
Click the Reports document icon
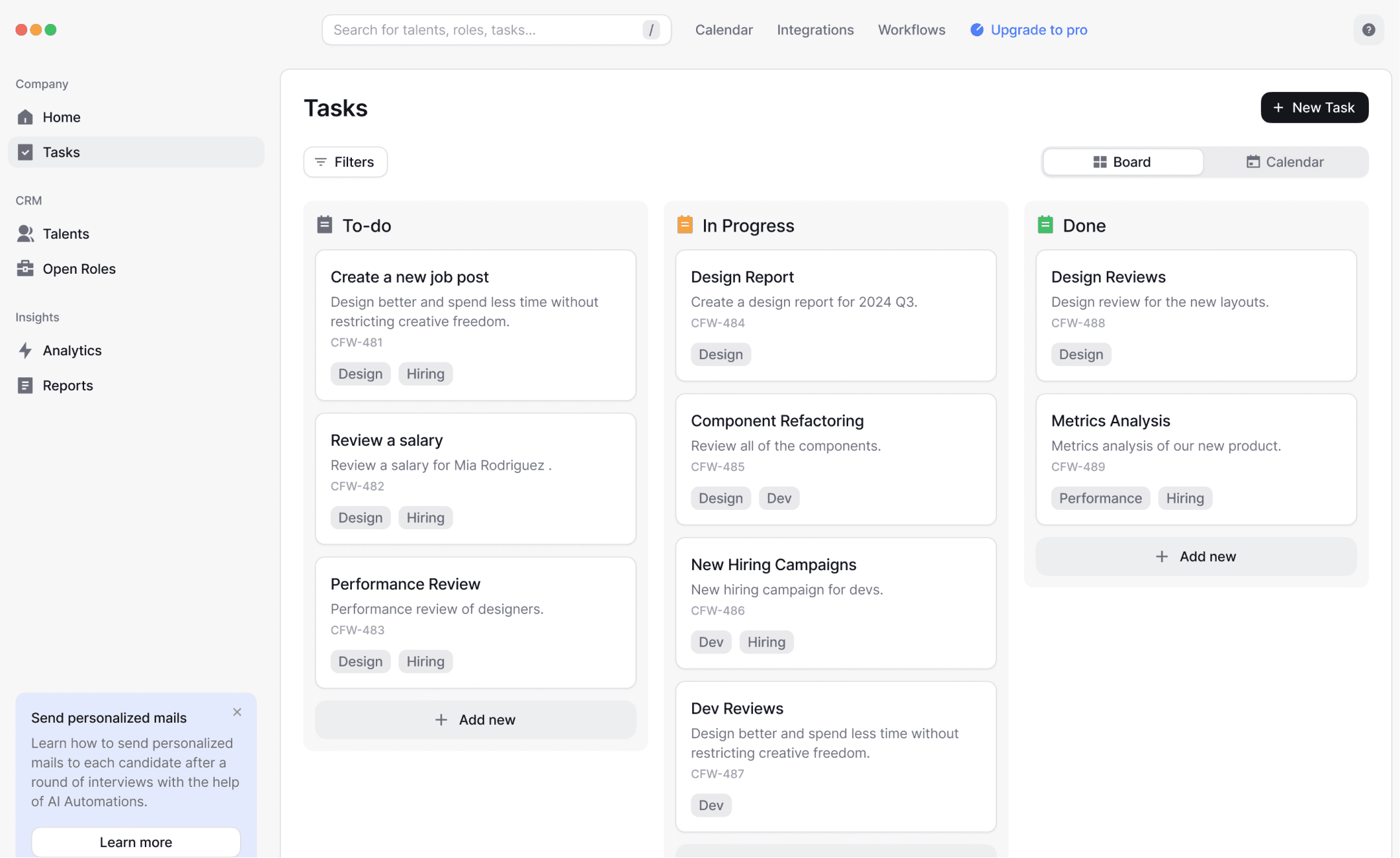point(25,385)
